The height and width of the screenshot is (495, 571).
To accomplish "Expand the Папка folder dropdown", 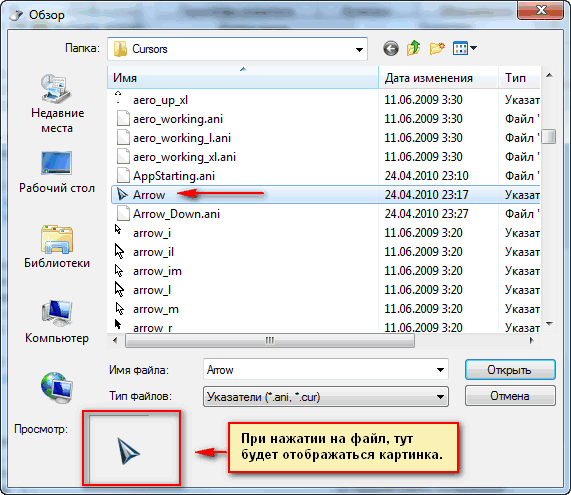I will tap(359, 49).
